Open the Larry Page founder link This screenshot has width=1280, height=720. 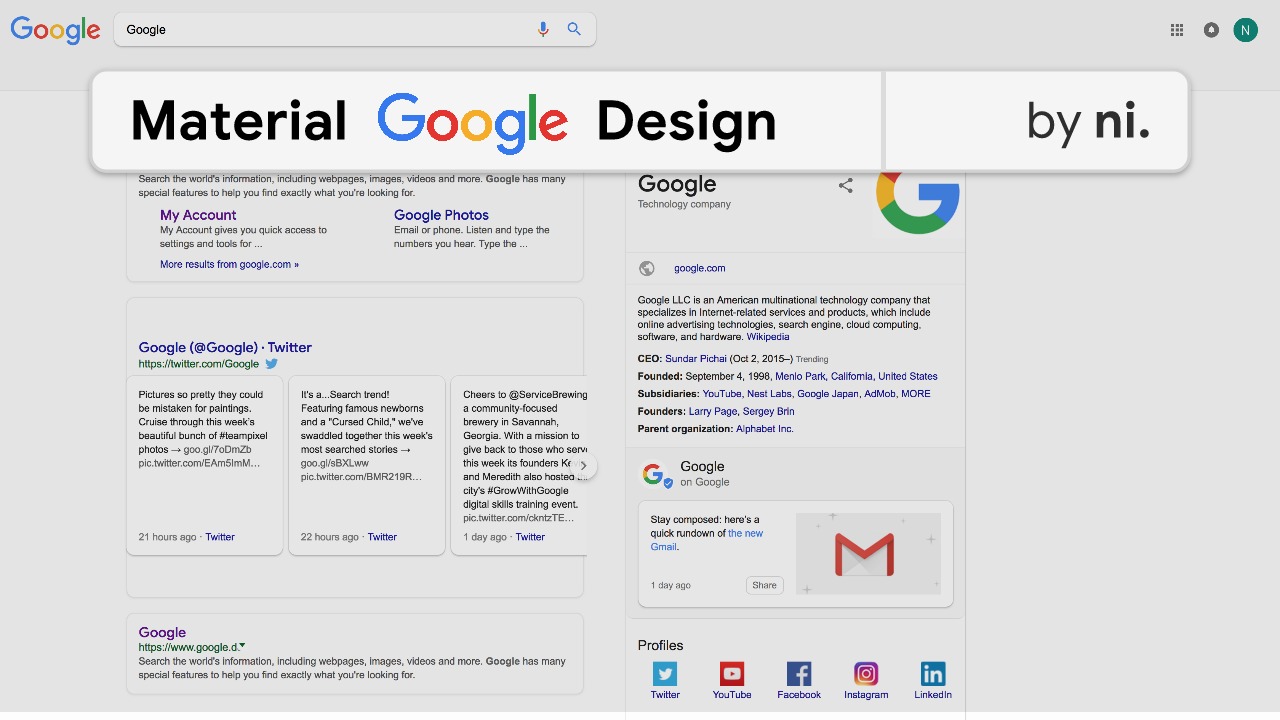pos(713,411)
